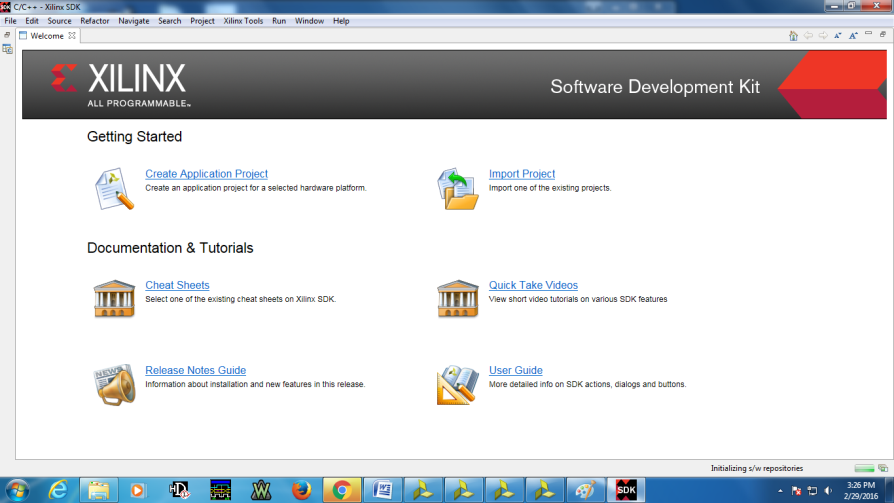Open the outline view icon in left trim
The width and height of the screenshot is (894, 503).
(x=7, y=50)
